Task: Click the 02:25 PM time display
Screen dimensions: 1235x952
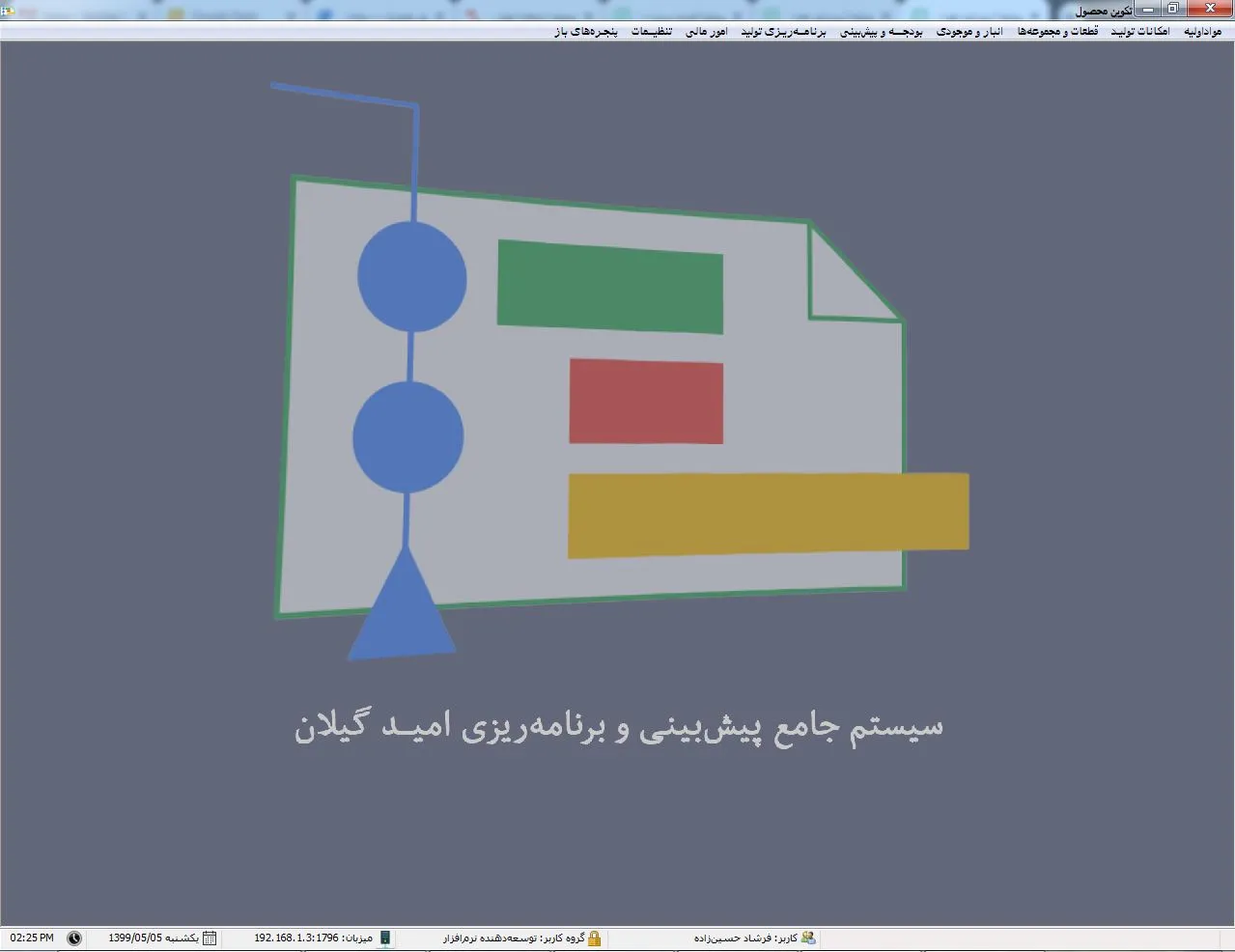Action: pos(32,938)
